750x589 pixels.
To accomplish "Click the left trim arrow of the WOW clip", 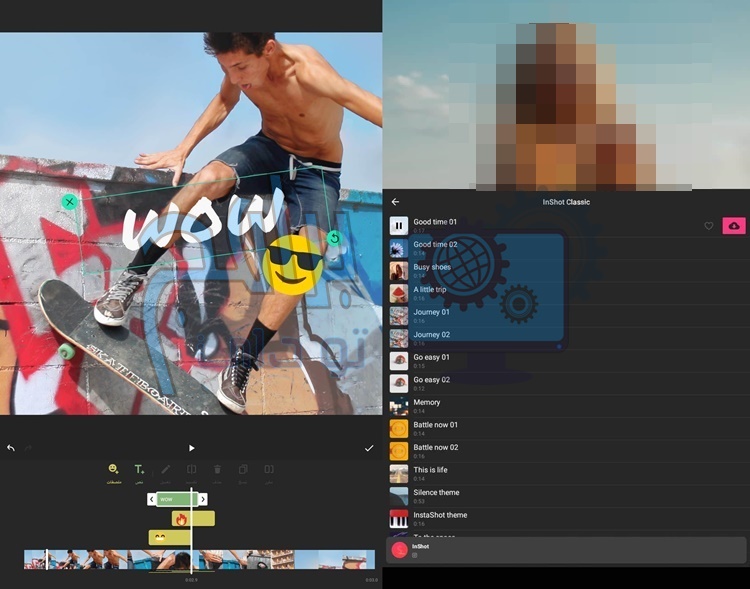I will [x=152, y=499].
